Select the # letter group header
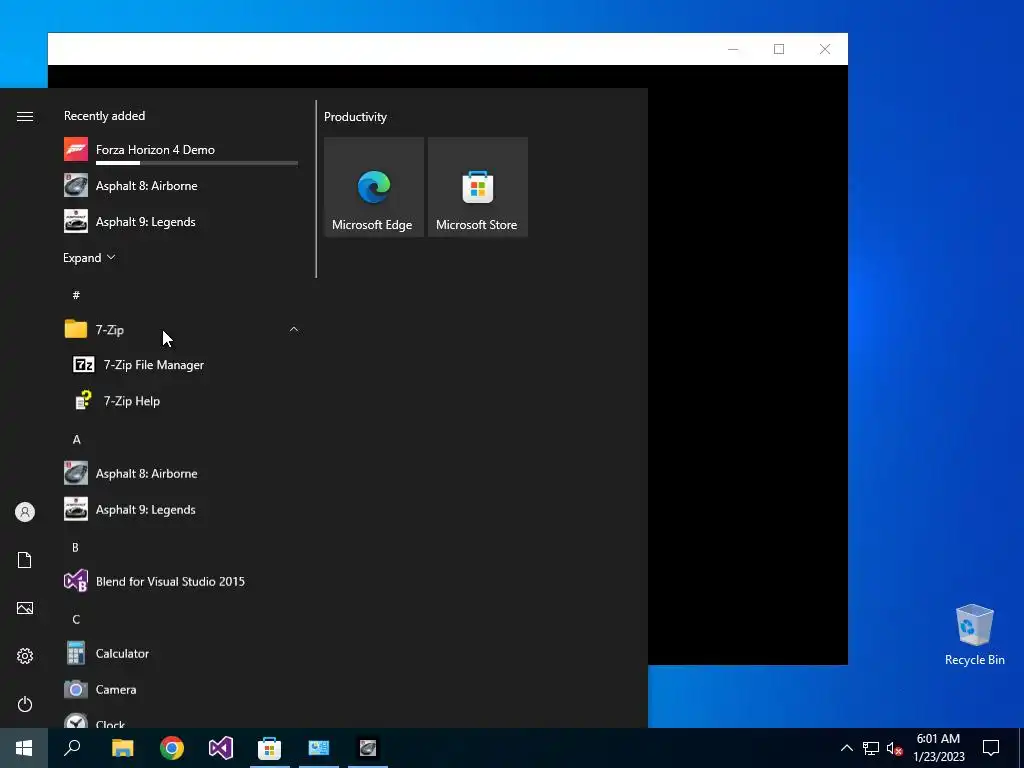1024x768 pixels. point(76,295)
